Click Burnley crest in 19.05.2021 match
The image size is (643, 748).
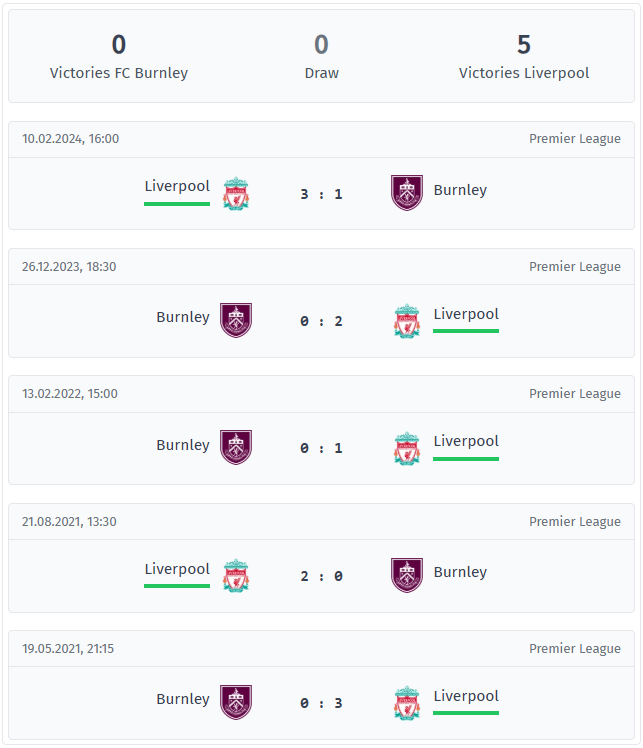pos(236,702)
